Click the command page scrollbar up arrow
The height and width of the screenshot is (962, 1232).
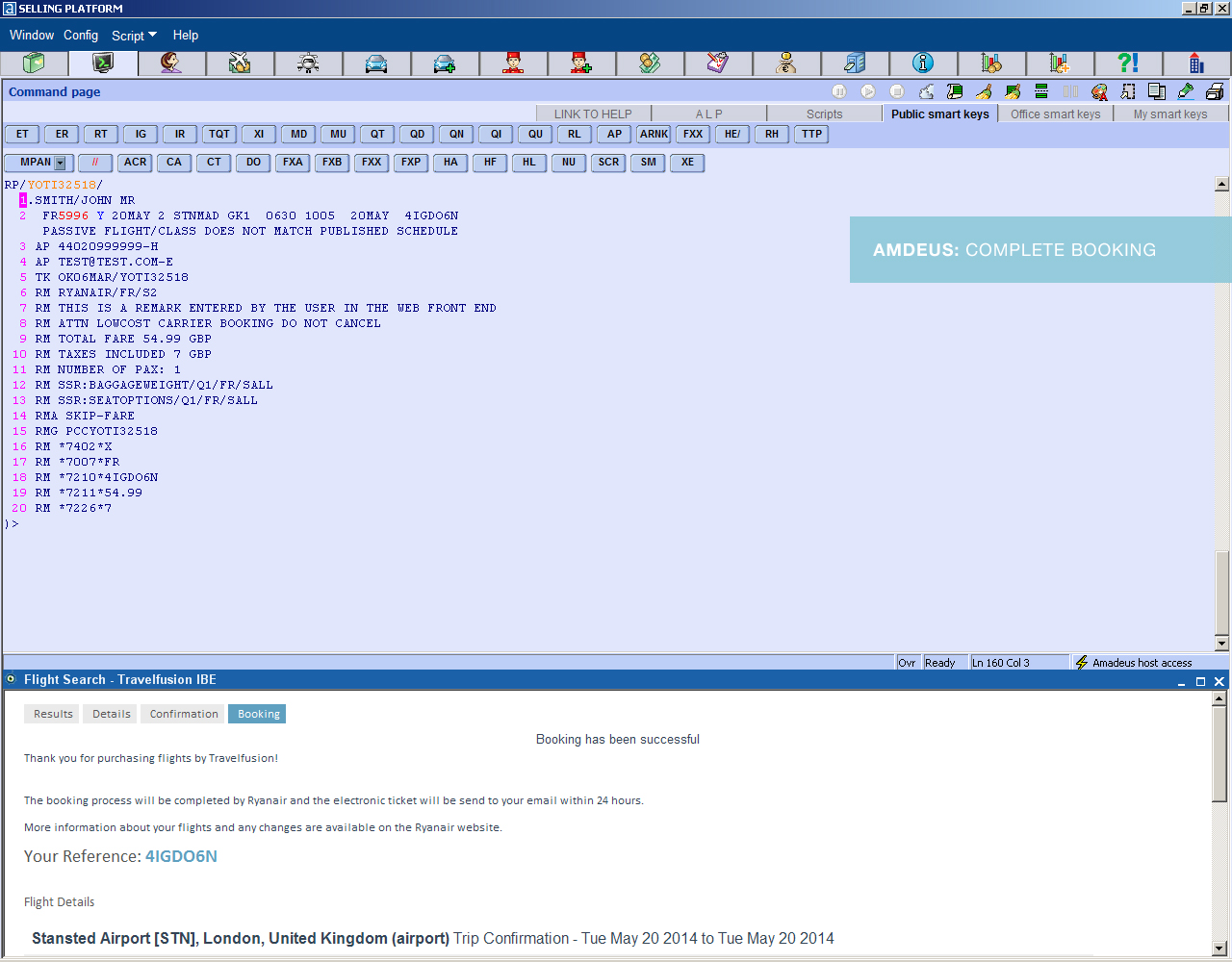coord(1222,184)
